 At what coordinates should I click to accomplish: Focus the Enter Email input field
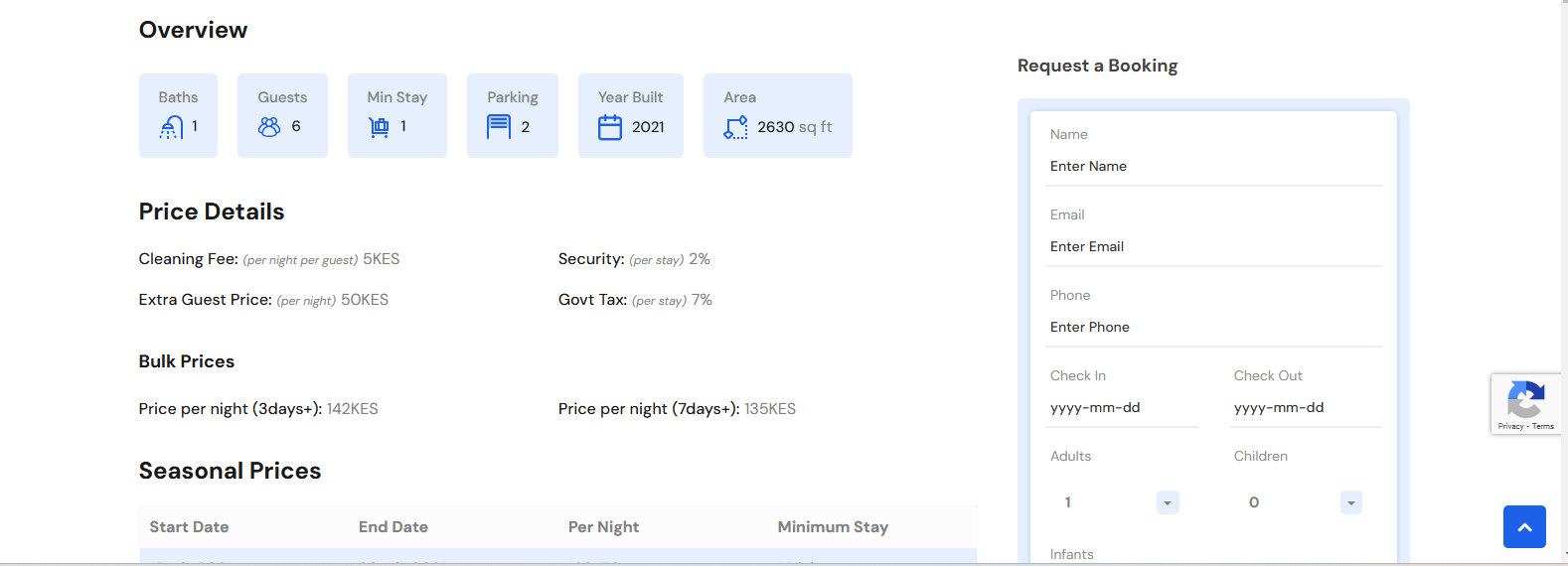tap(1212, 247)
